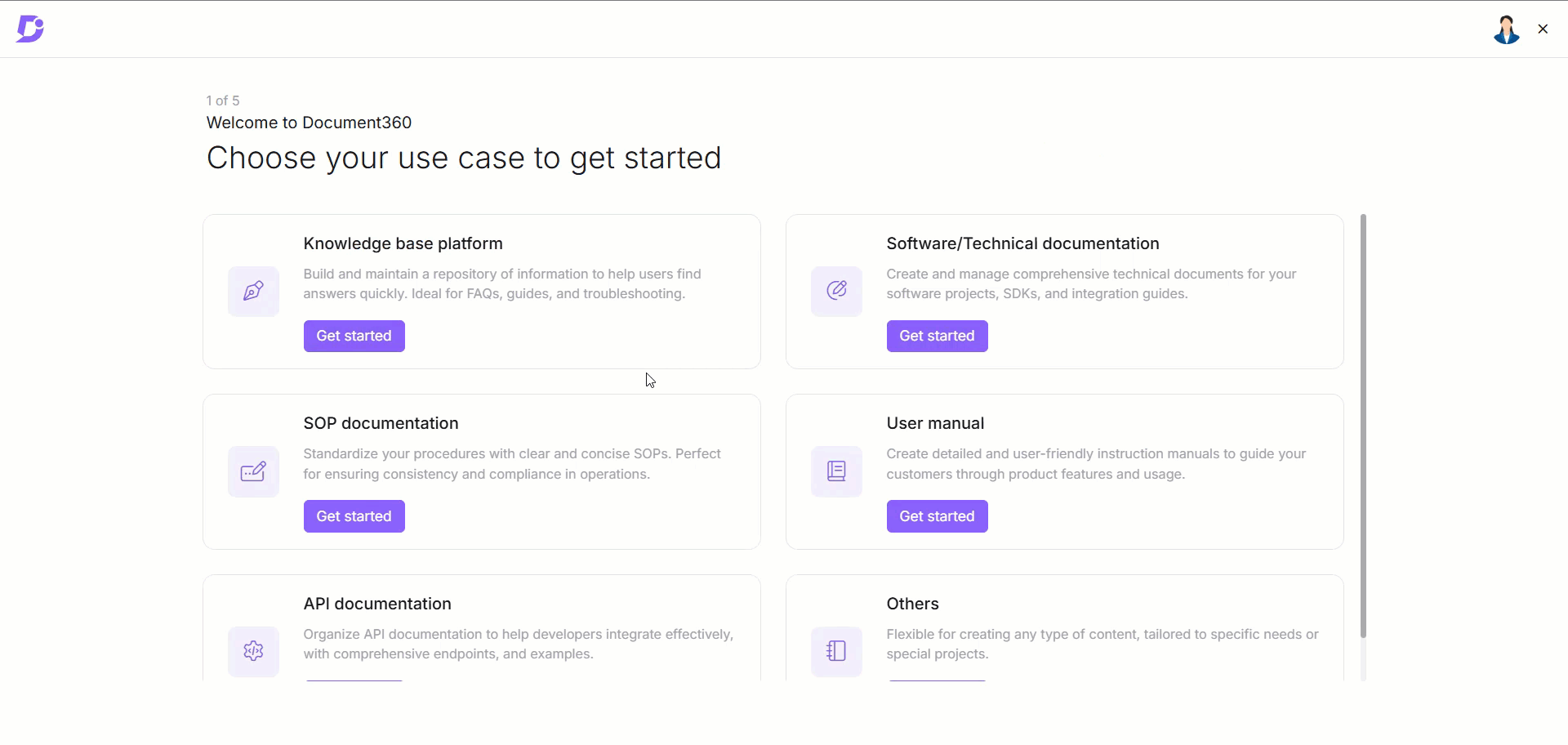Click the API documentation gear icon
The height and width of the screenshot is (745, 1568).
[x=253, y=651]
